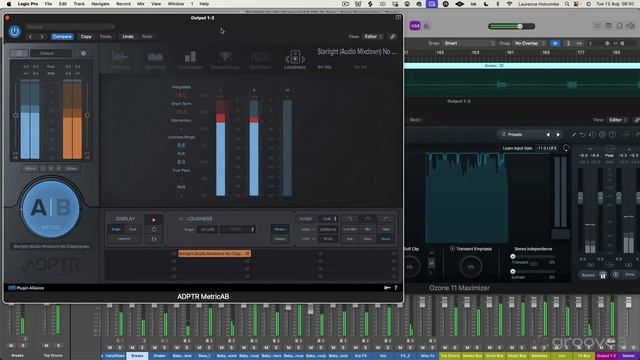This screenshot has width=640, height=360.
Task: Open the Editor view dropdown in MetricAB window
Action: click(x=373, y=37)
